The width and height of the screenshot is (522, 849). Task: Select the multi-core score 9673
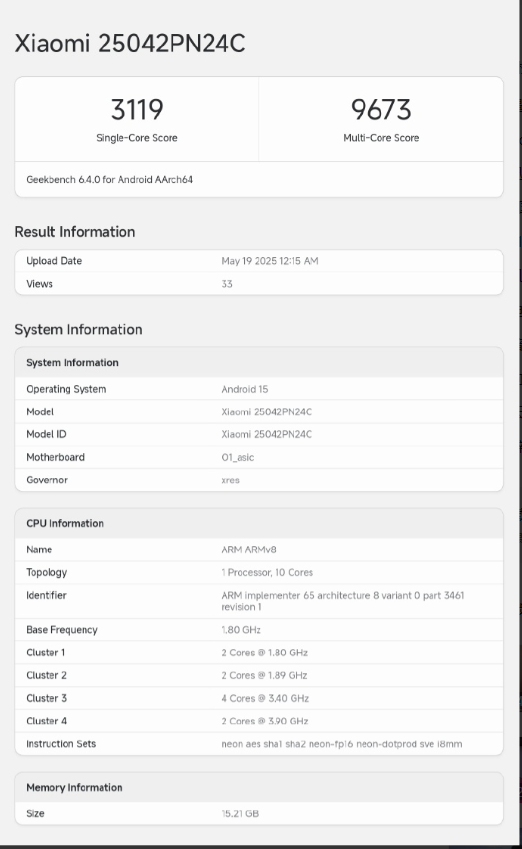click(x=381, y=109)
